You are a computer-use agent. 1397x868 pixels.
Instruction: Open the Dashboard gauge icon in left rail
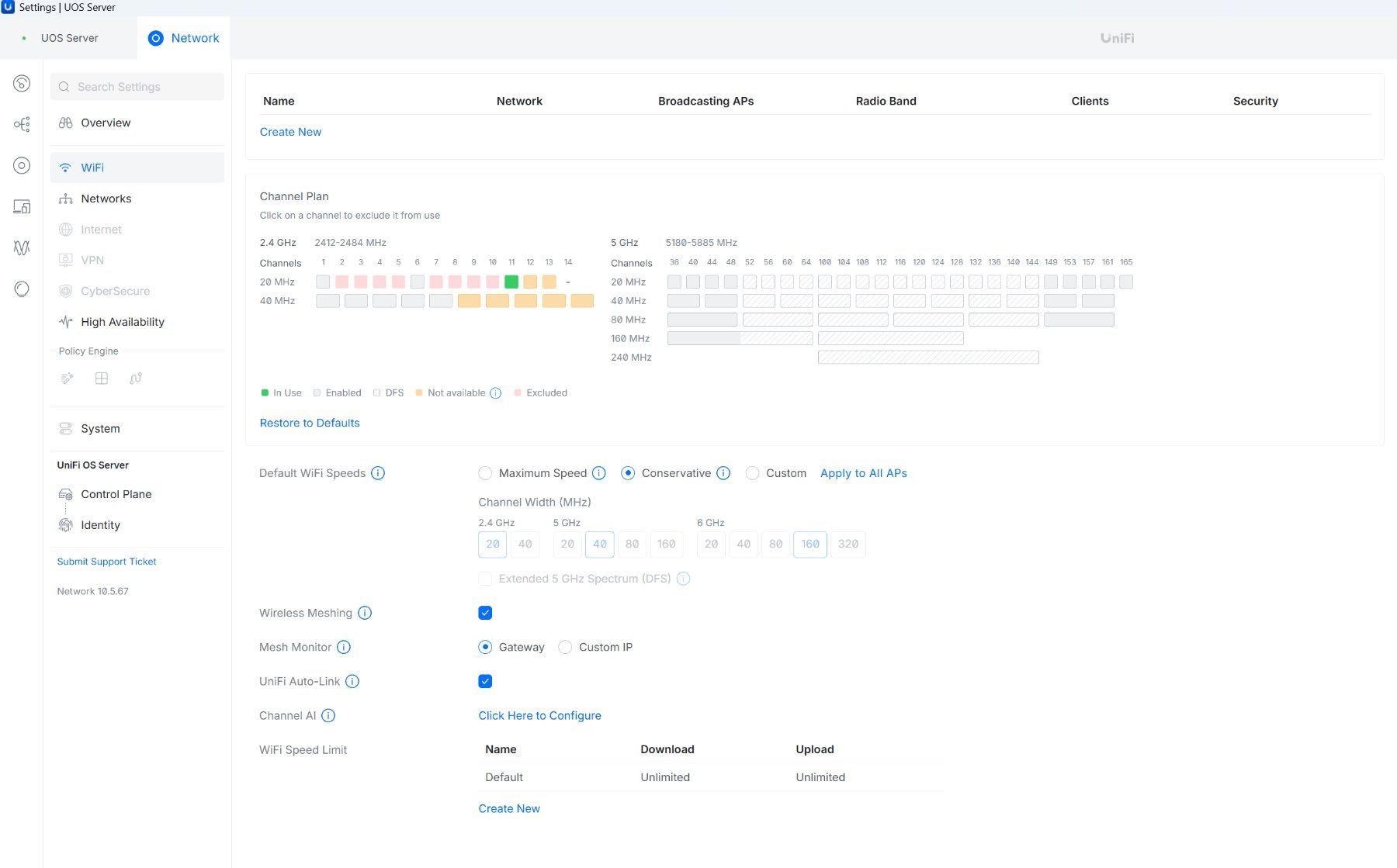click(x=22, y=83)
